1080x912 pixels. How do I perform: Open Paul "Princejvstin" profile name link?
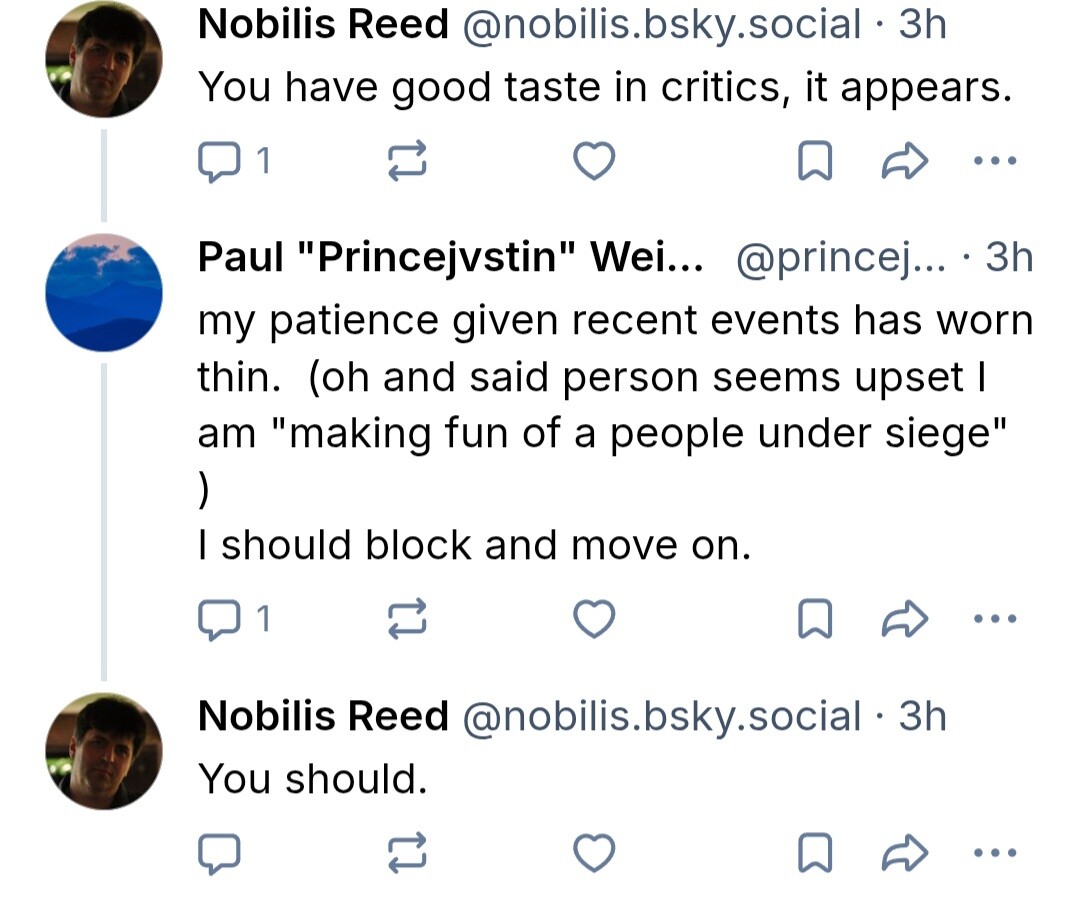pos(450,258)
